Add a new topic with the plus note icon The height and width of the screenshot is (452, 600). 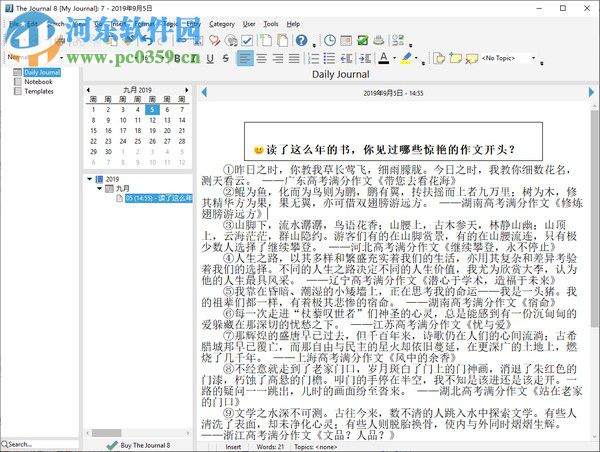tap(455, 58)
